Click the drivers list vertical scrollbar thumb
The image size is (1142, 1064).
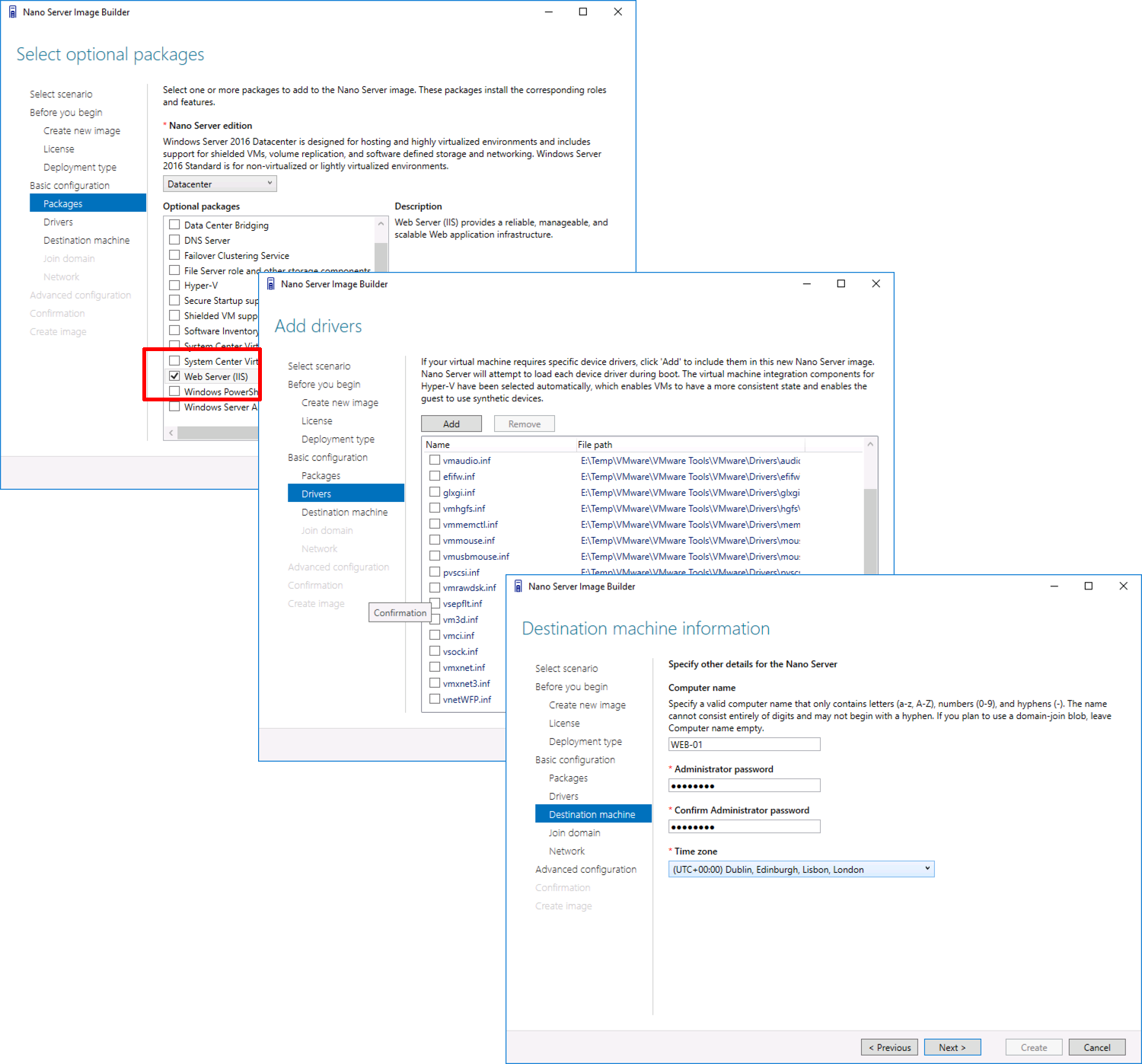[x=870, y=531]
